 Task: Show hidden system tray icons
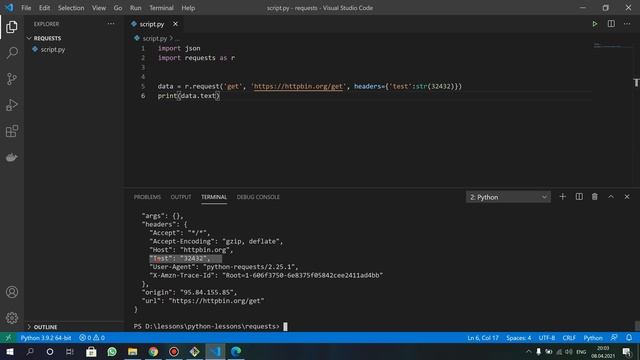528,351
